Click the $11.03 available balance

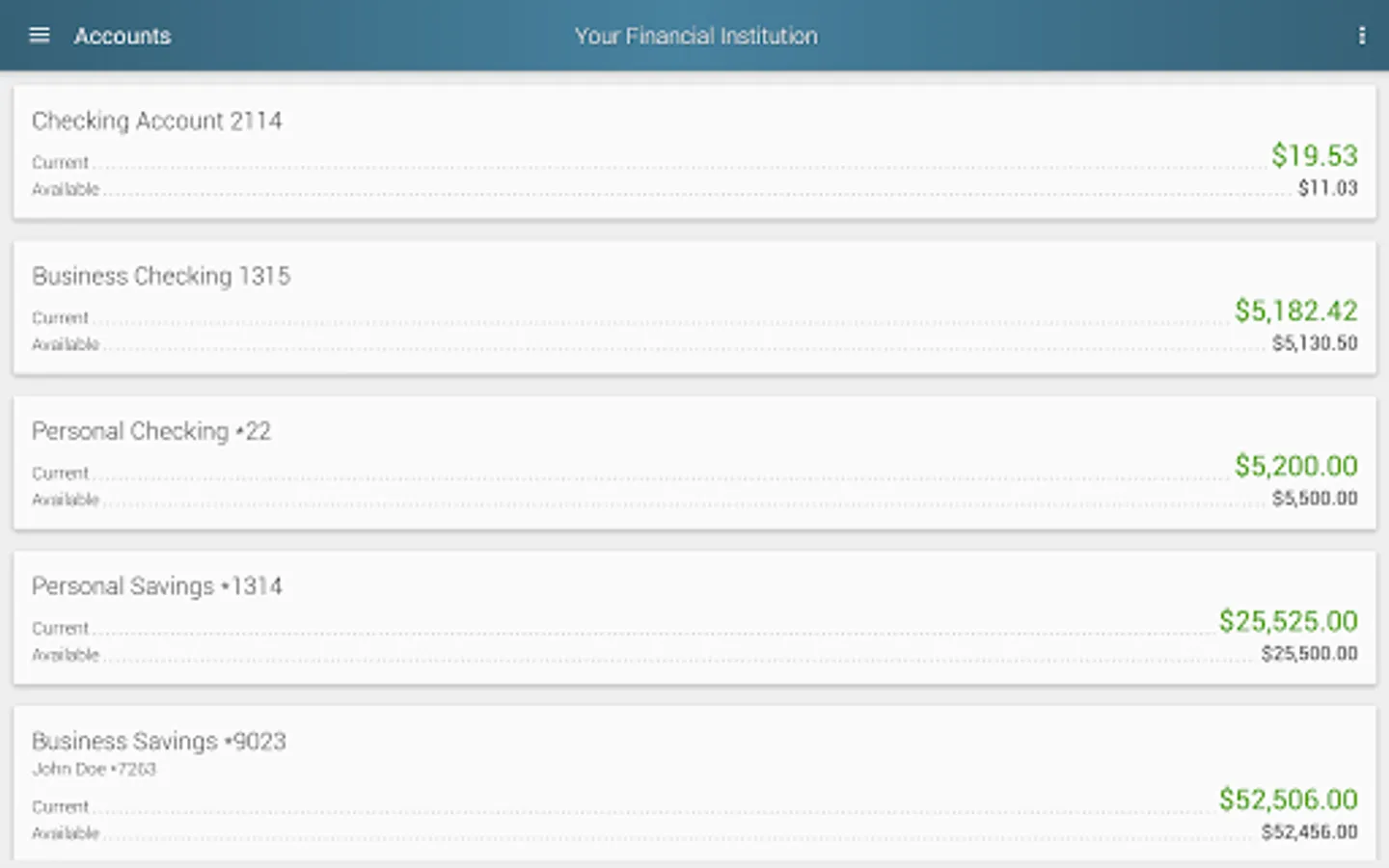1327,188
